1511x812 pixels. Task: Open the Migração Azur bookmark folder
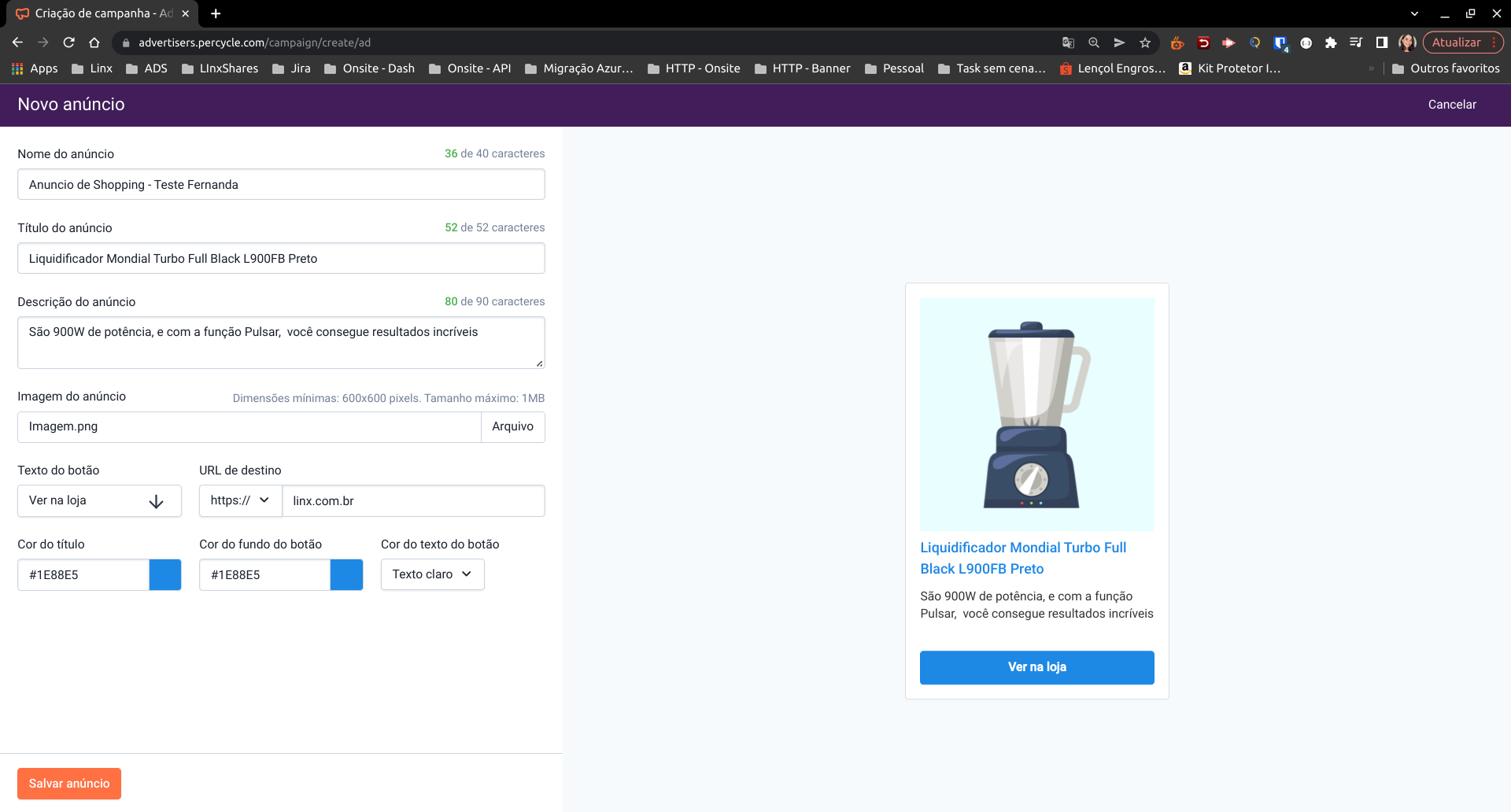579,68
